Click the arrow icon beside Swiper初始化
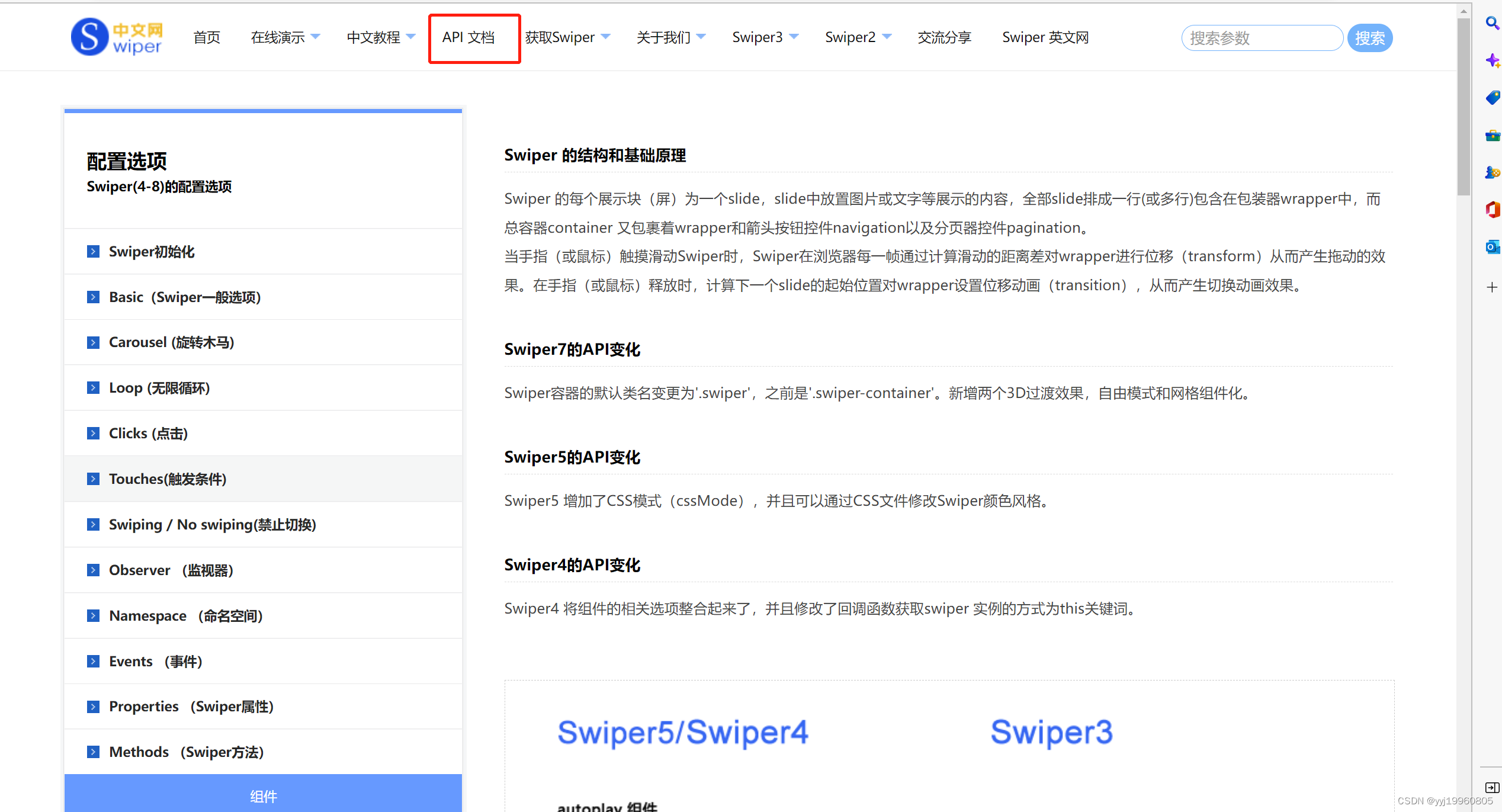The image size is (1502, 812). pyautogui.click(x=94, y=251)
